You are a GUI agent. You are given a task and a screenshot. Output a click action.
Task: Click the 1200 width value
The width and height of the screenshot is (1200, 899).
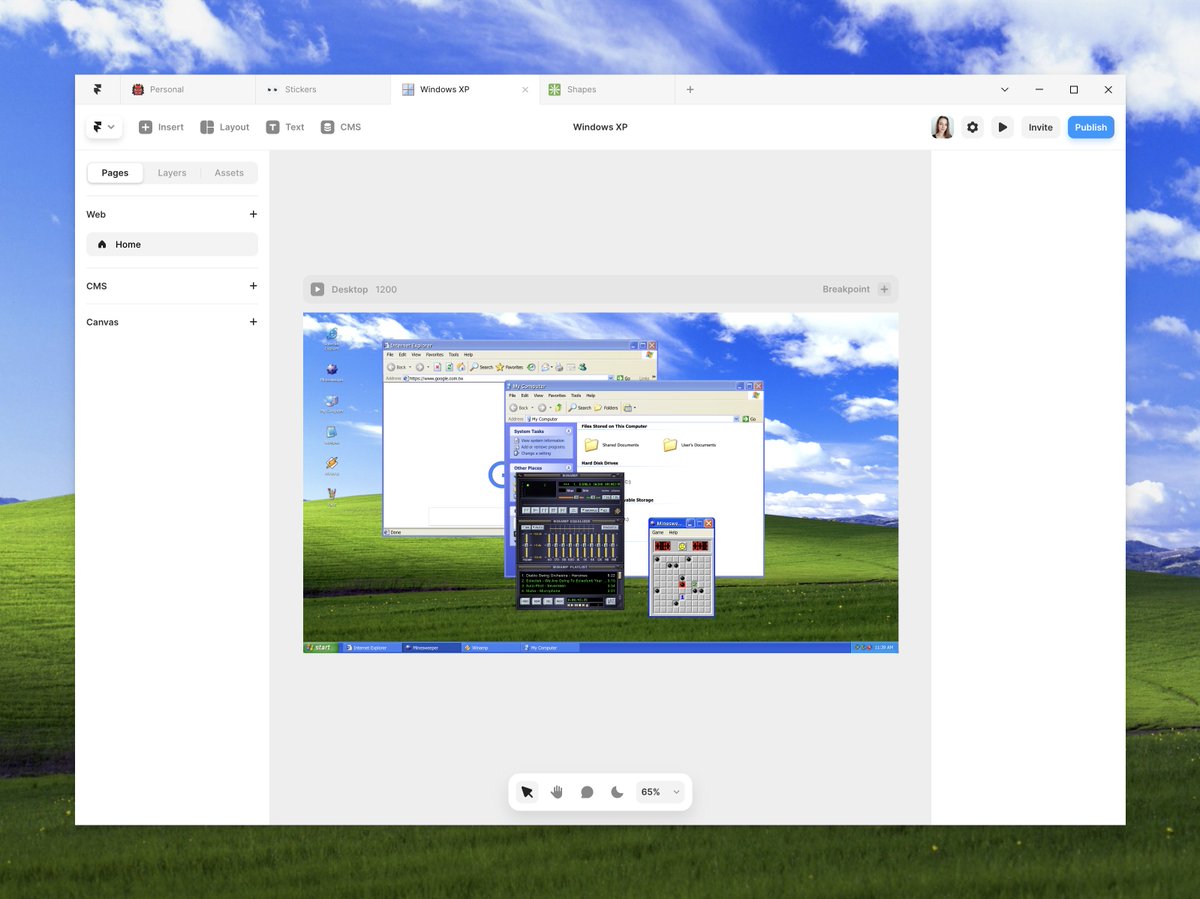coord(386,289)
